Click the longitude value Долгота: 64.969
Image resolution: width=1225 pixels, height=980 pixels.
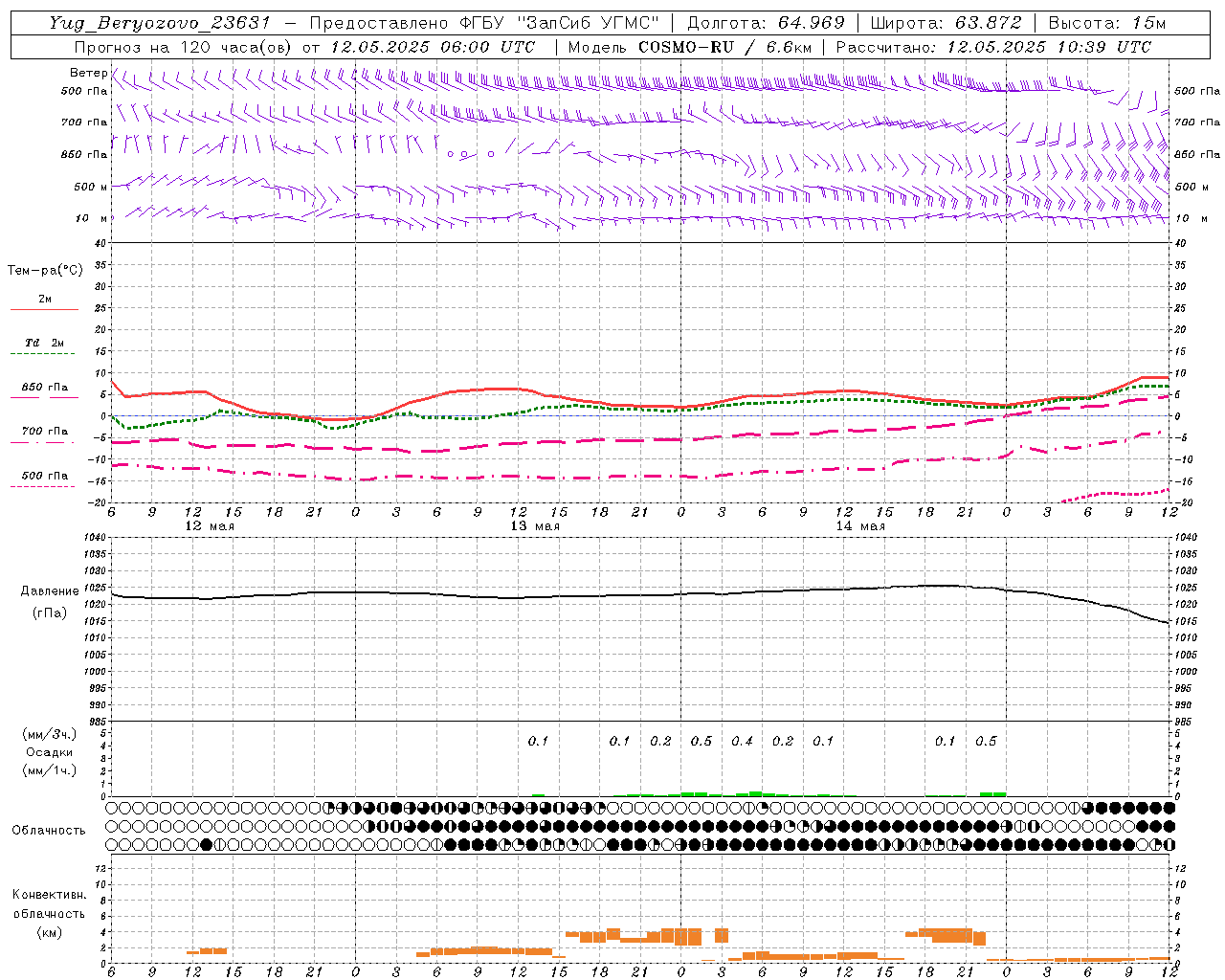(x=766, y=23)
